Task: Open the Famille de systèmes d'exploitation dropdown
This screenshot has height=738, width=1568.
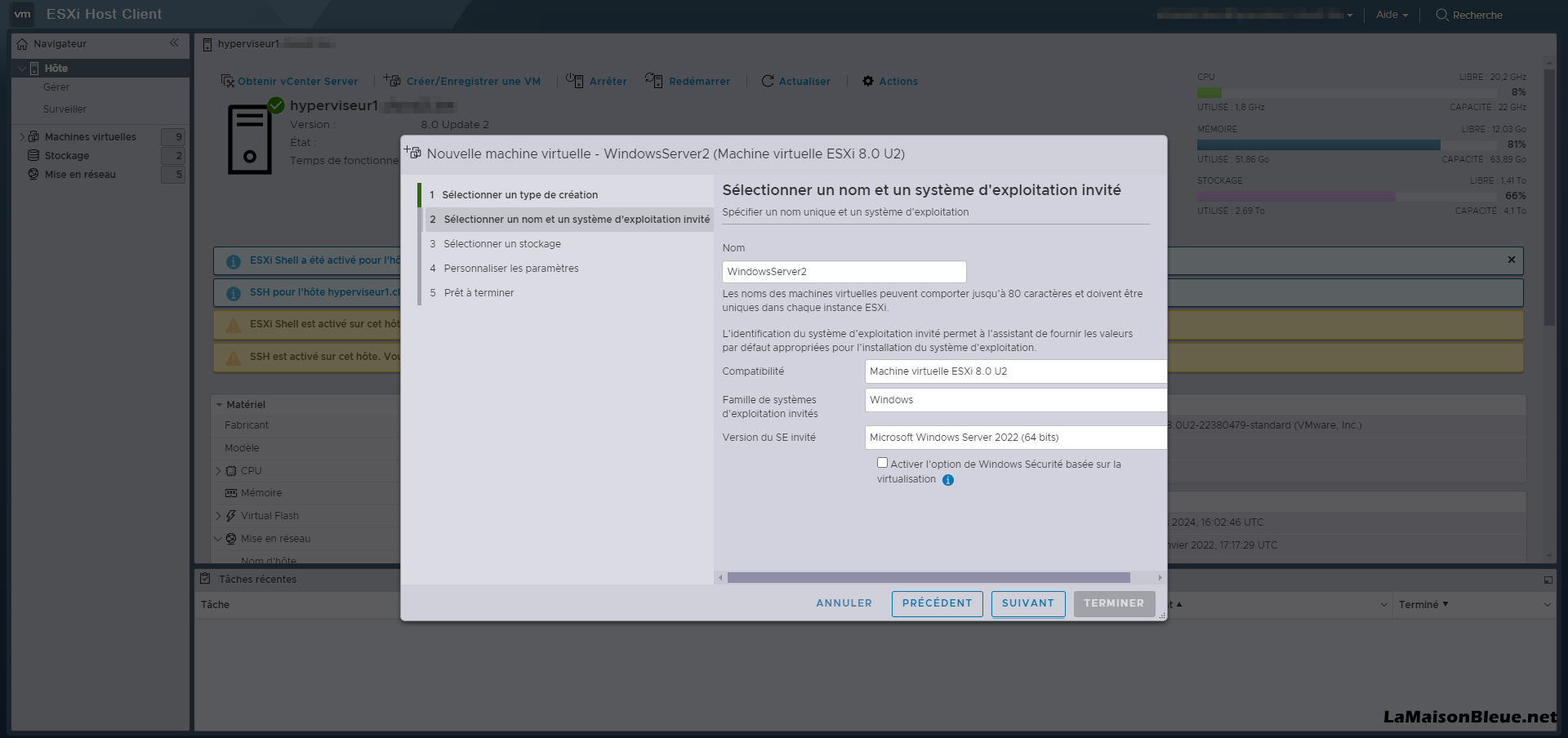Action: point(1015,400)
